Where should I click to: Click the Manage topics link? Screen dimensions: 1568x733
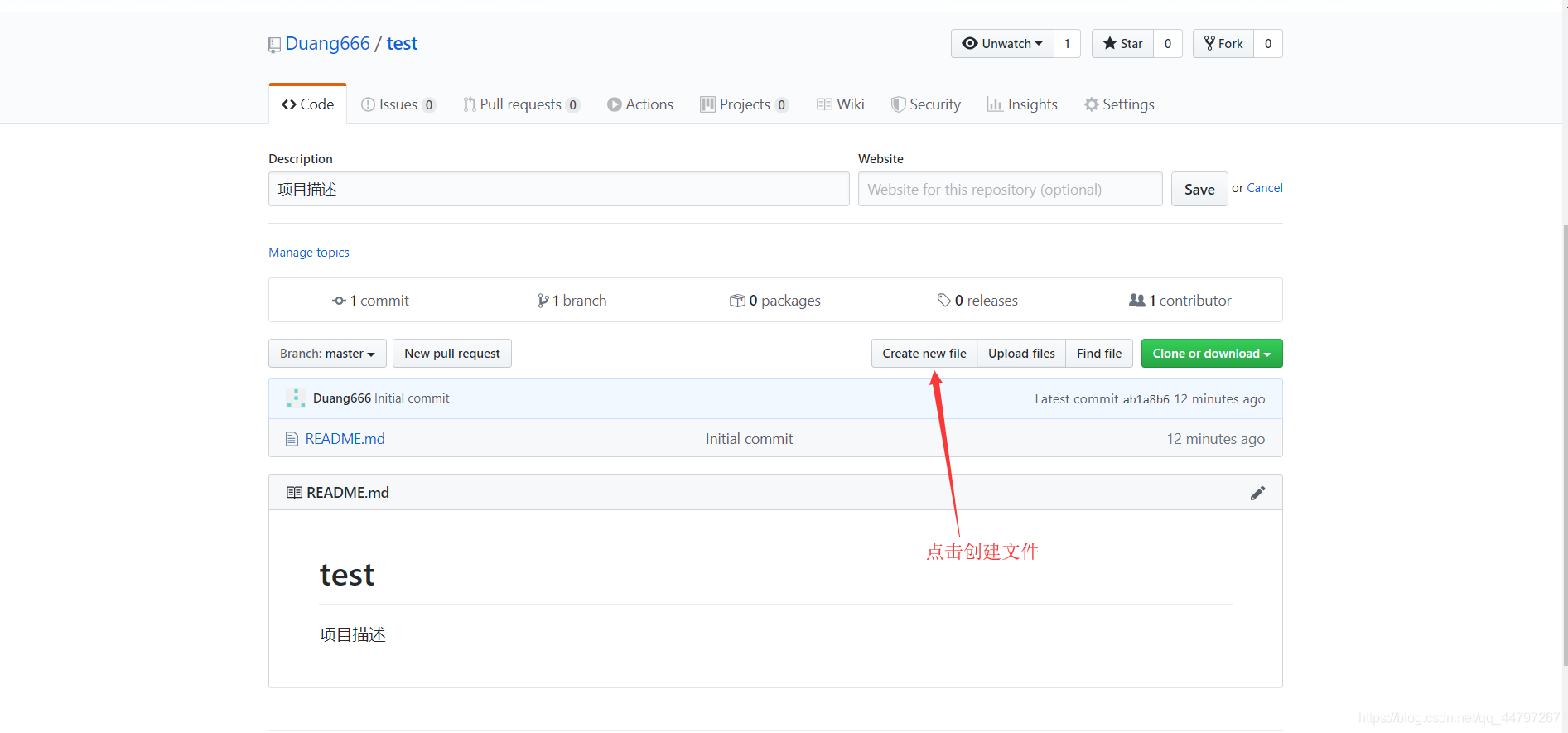pos(309,253)
